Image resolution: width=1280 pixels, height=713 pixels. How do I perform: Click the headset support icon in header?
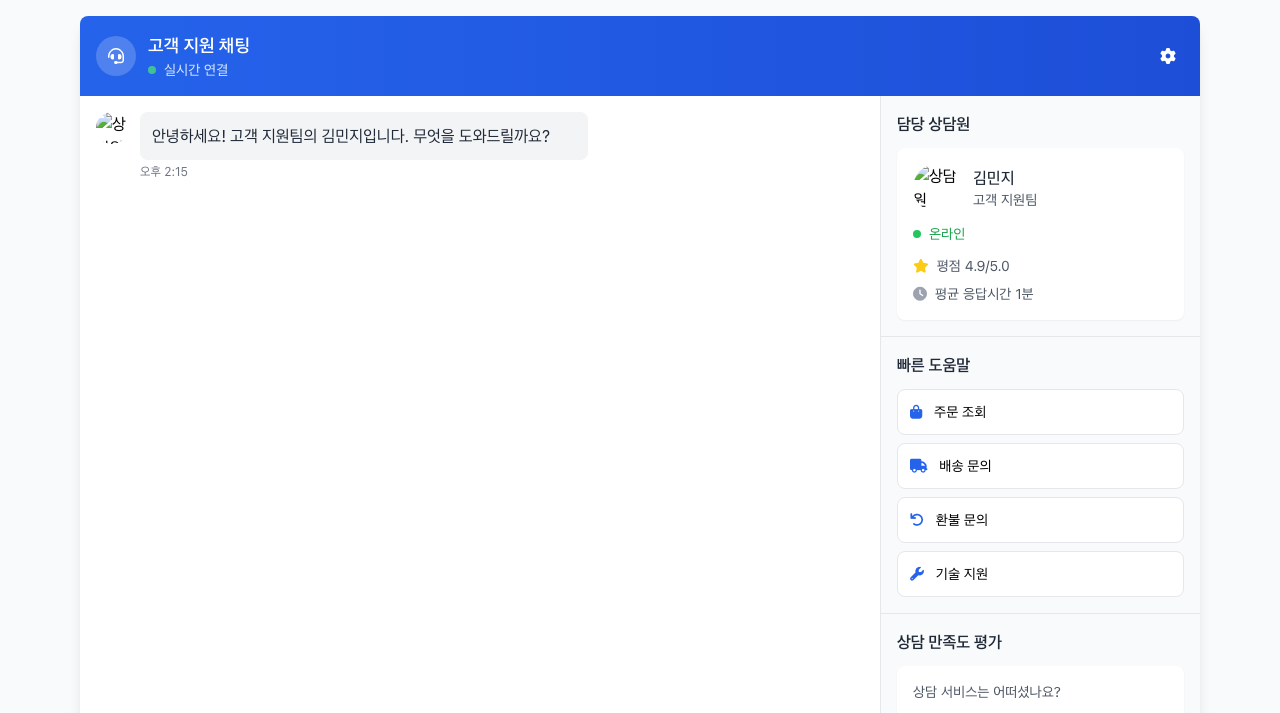click(116, 56)
